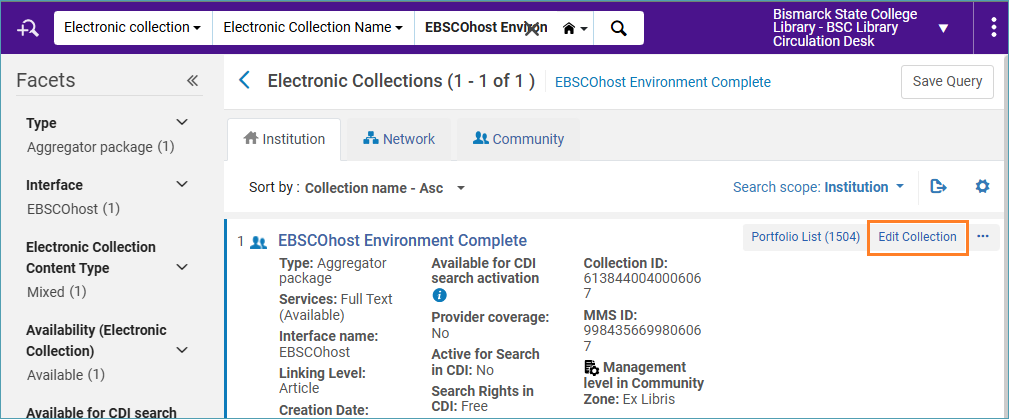Click the Edit Collection button
The height and width of the screenshot is (419, 1009).
918,237
